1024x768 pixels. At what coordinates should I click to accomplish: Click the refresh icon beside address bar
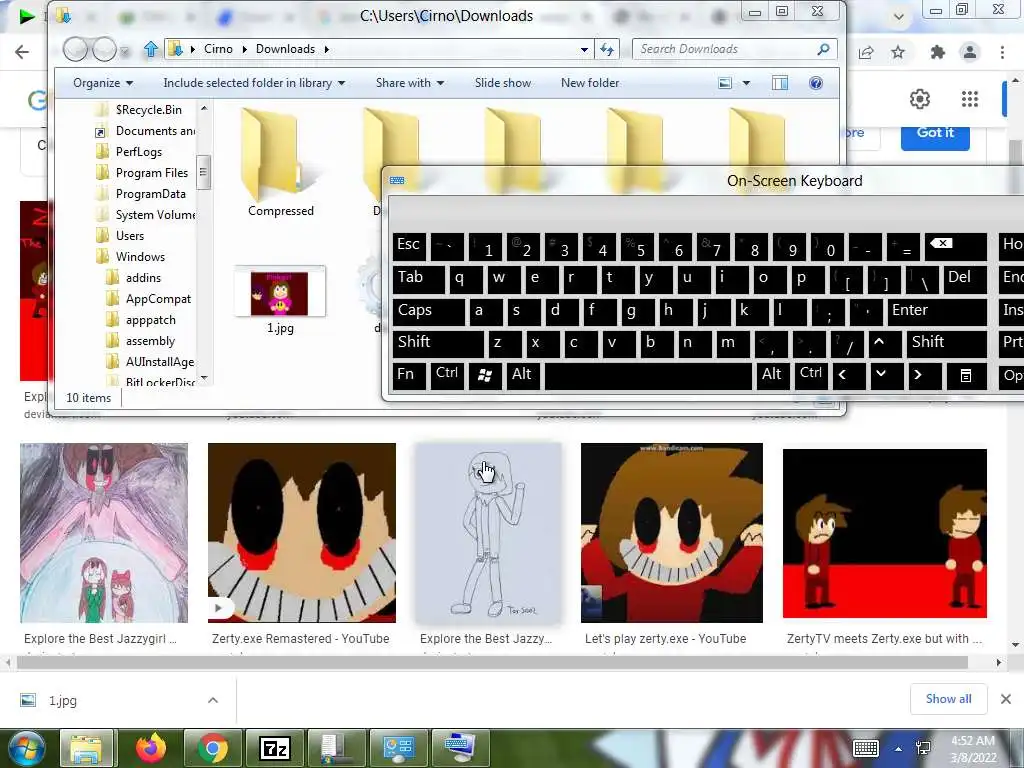[607, 49]
